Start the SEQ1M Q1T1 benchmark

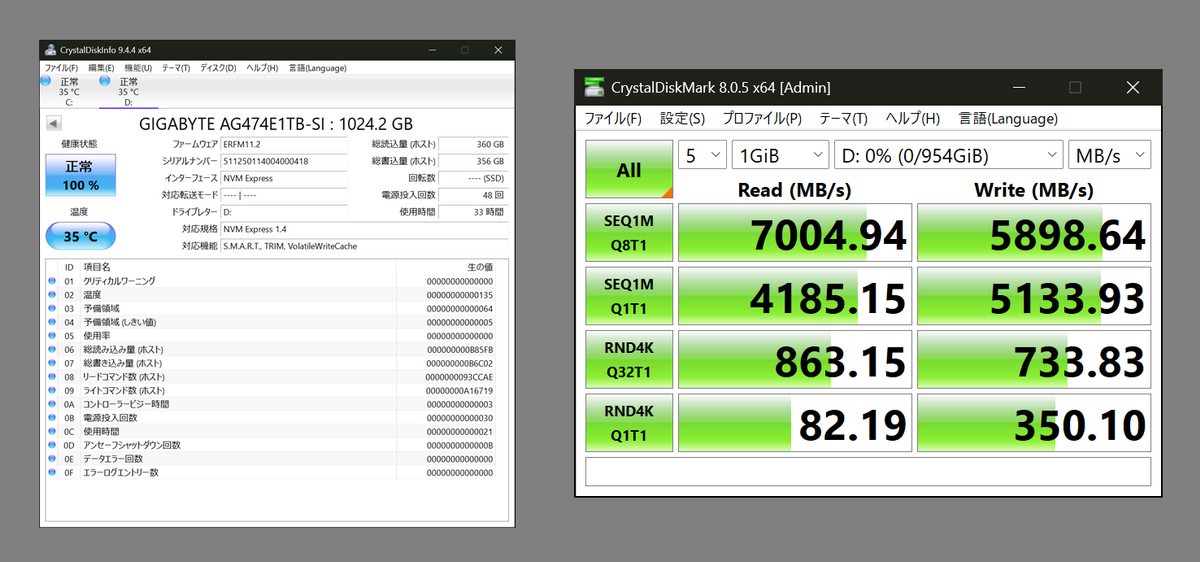(629, 298)
